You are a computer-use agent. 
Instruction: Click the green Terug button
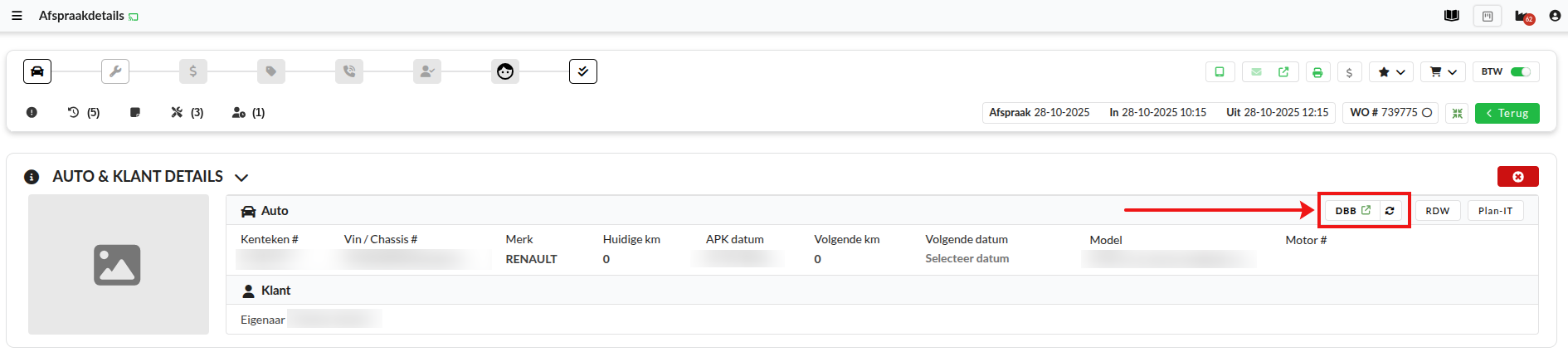(1507, 113)
